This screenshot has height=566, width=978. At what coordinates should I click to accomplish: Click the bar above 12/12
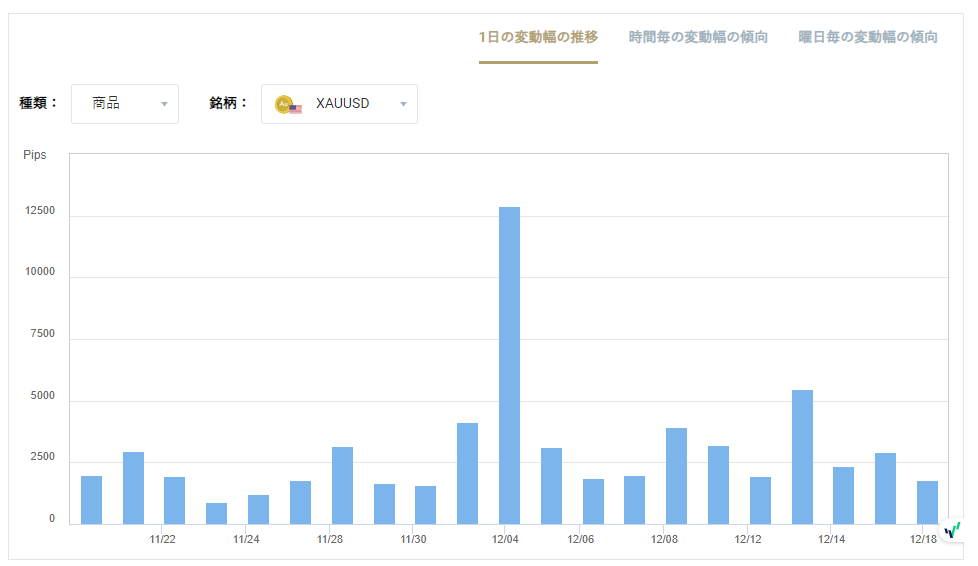click(x=760, y=500)
